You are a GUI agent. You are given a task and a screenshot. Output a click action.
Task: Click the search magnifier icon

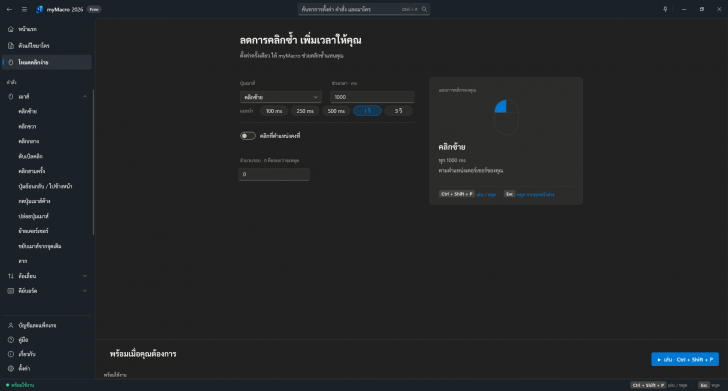coord(424,9)
